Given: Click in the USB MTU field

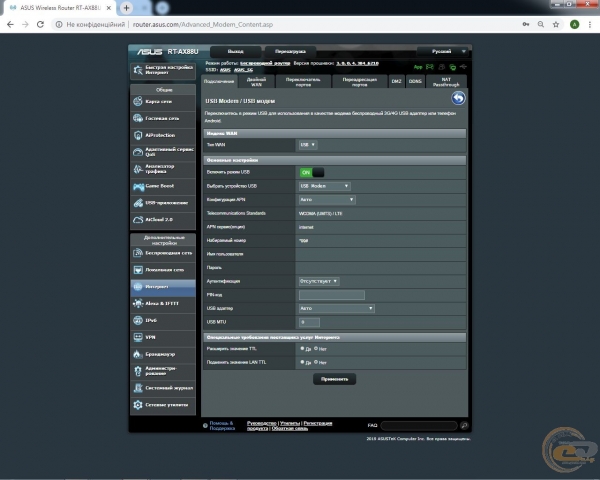Looking at the screenshot, I should point(309,322).
